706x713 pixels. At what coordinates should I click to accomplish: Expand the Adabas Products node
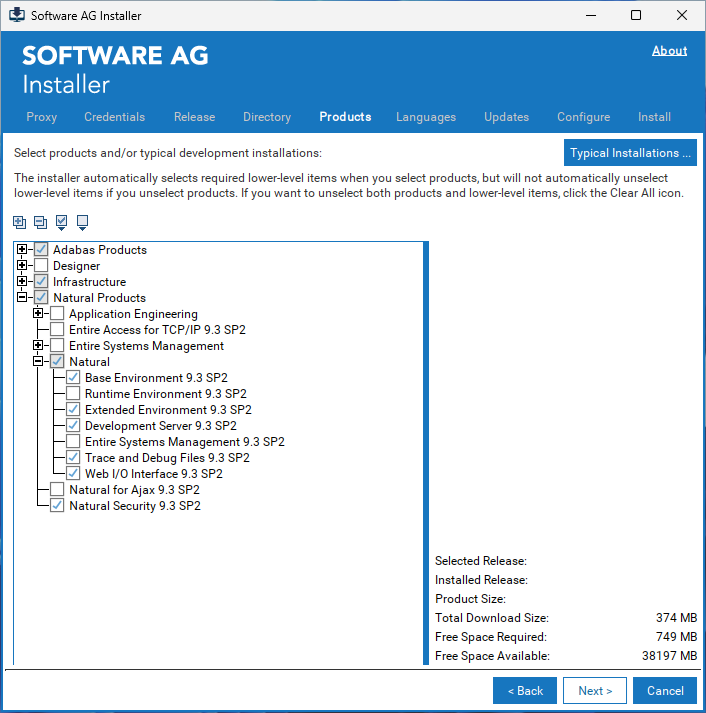[x=22, y=250]
